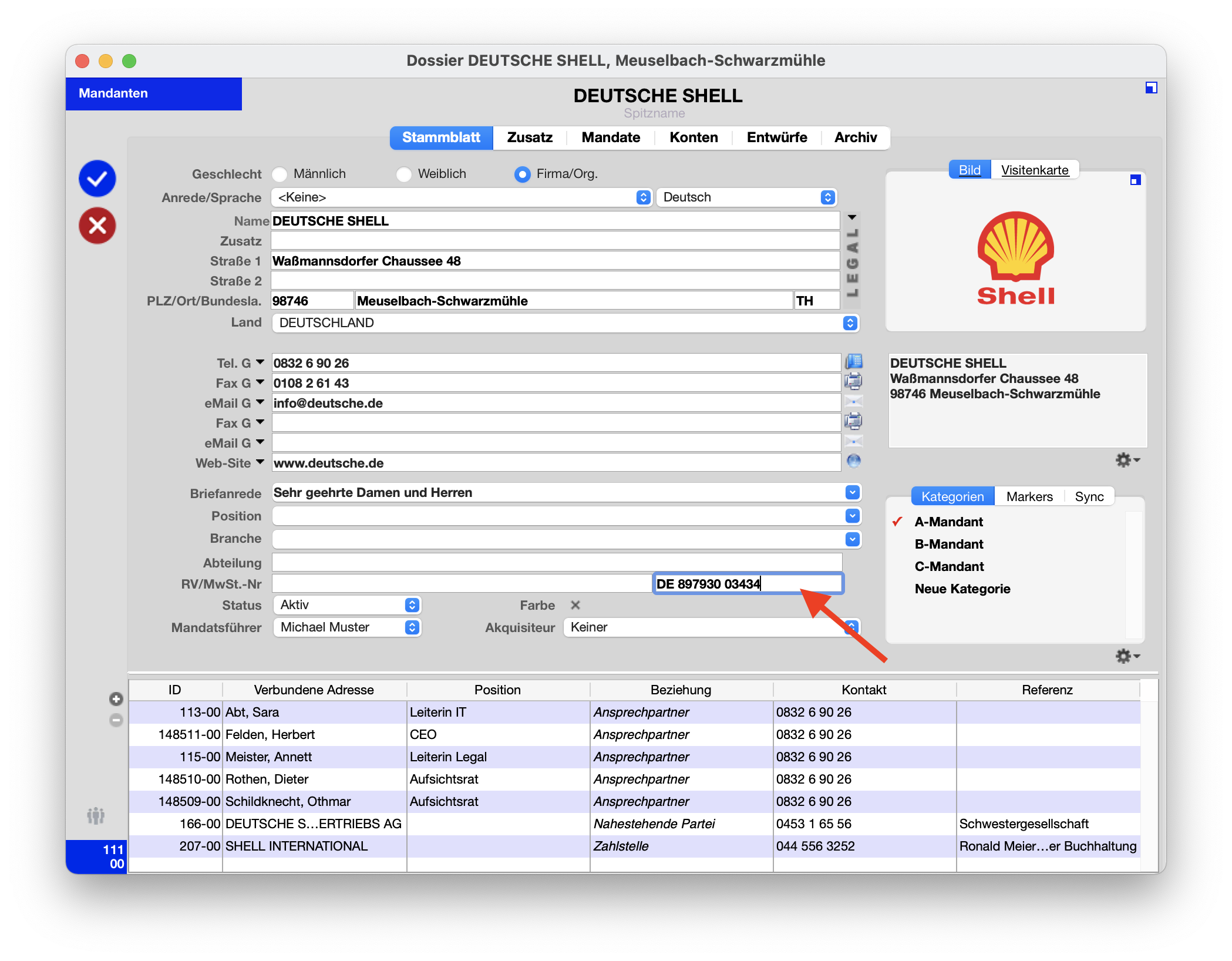Cancel edits with the red X button
The width and height of the screenshot is (1232, 961).
97,226
